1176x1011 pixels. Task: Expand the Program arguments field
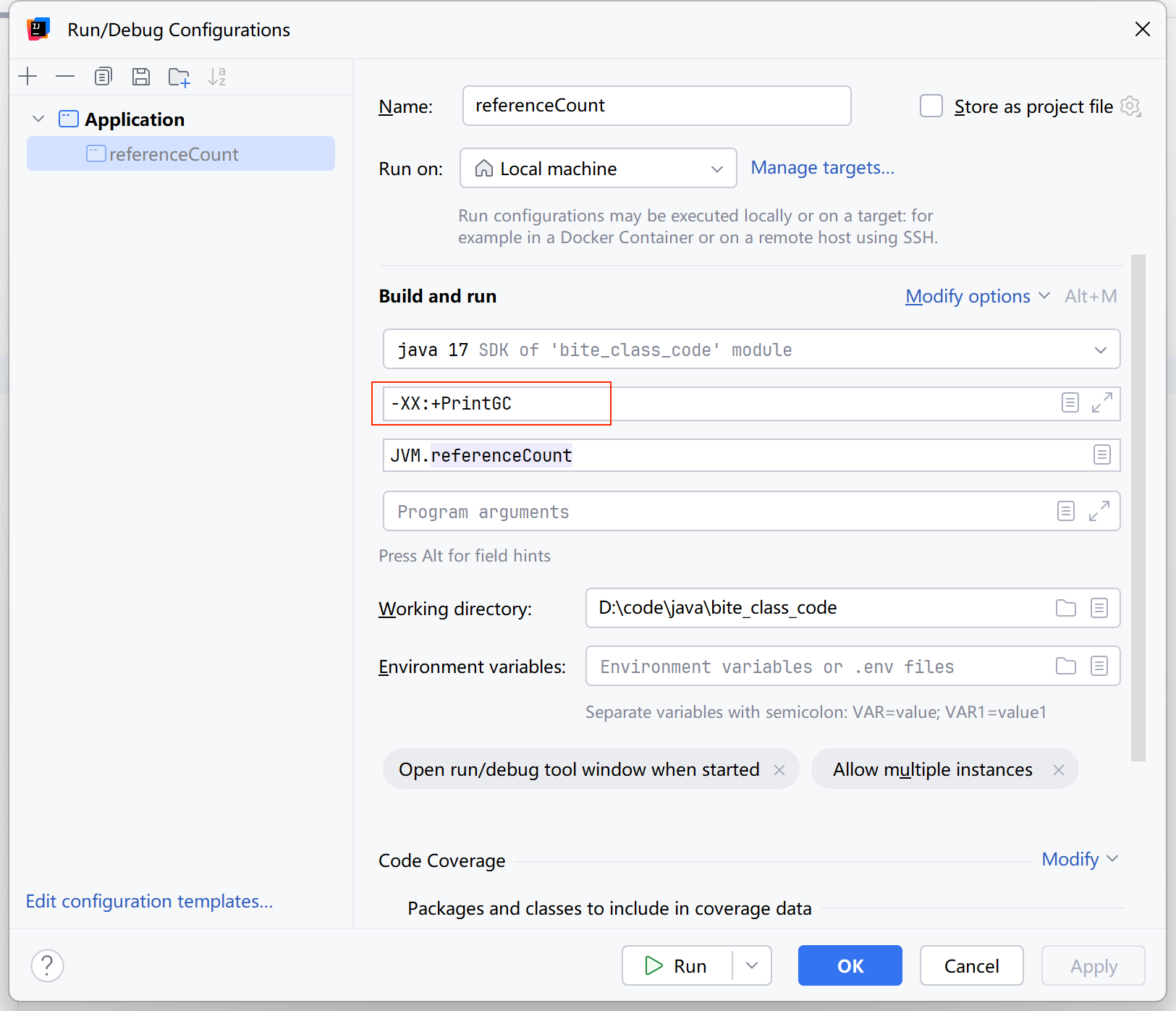point(1099,511)
